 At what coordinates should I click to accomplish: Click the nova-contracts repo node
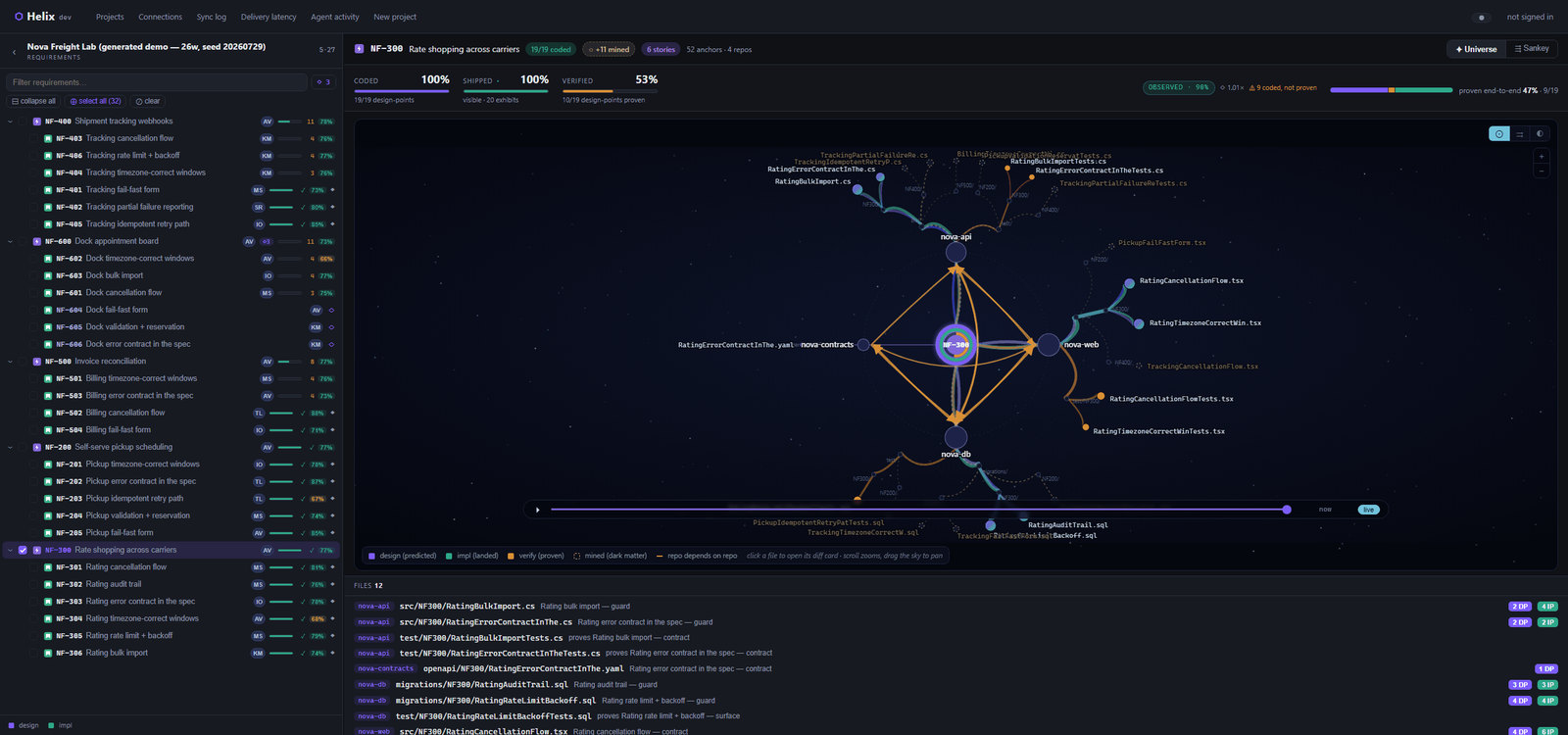[x=862, y=345]
